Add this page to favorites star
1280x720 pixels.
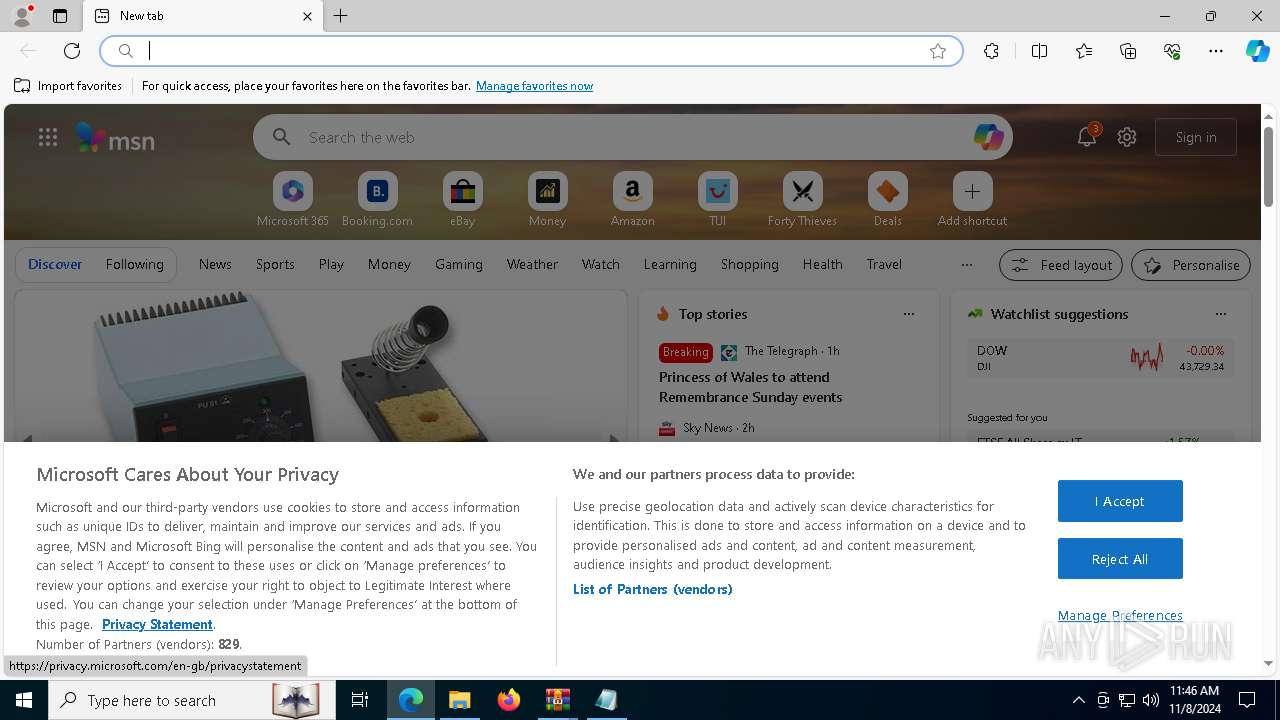tap(938, 51)
